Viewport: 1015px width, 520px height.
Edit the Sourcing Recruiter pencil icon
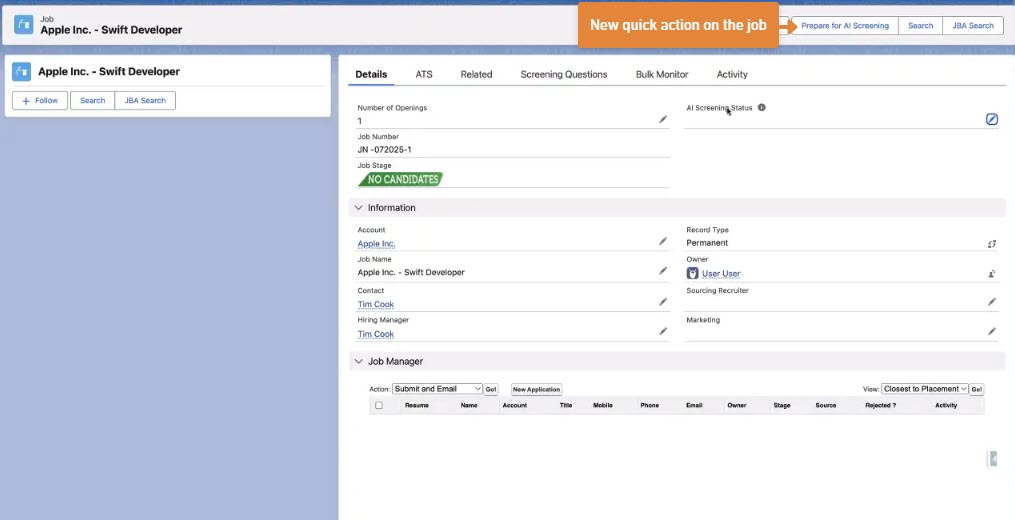(x=991, y=301)
